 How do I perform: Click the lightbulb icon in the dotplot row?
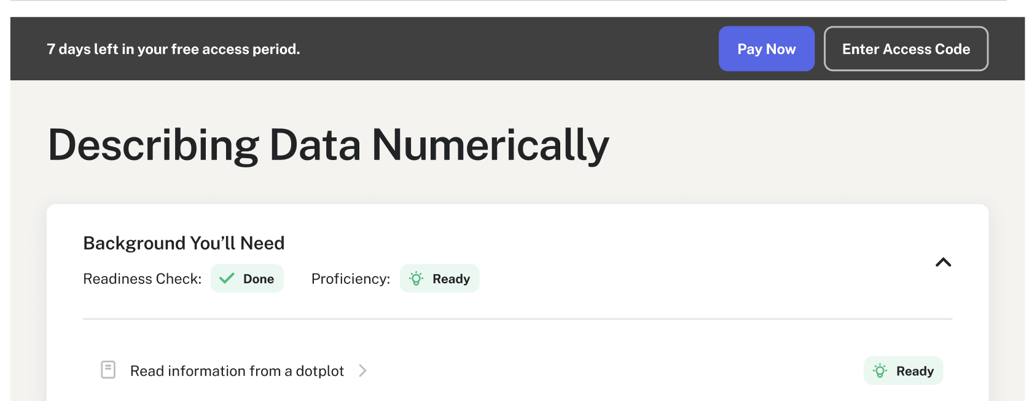(x=880, y=371)
